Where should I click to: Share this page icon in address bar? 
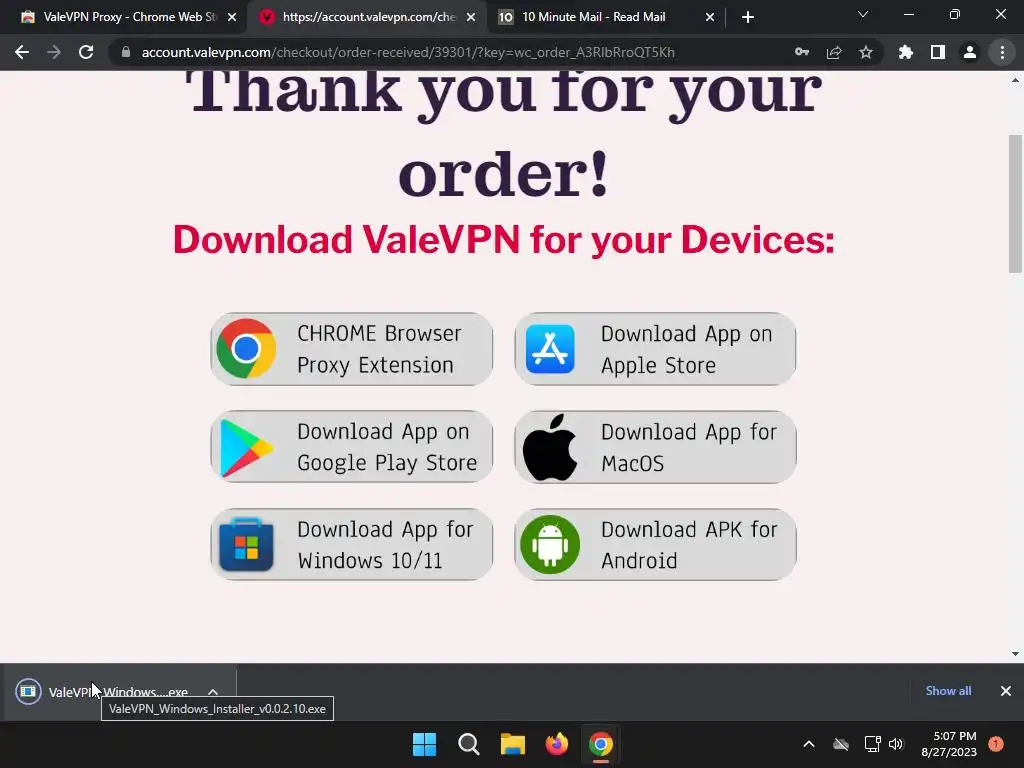834,52
